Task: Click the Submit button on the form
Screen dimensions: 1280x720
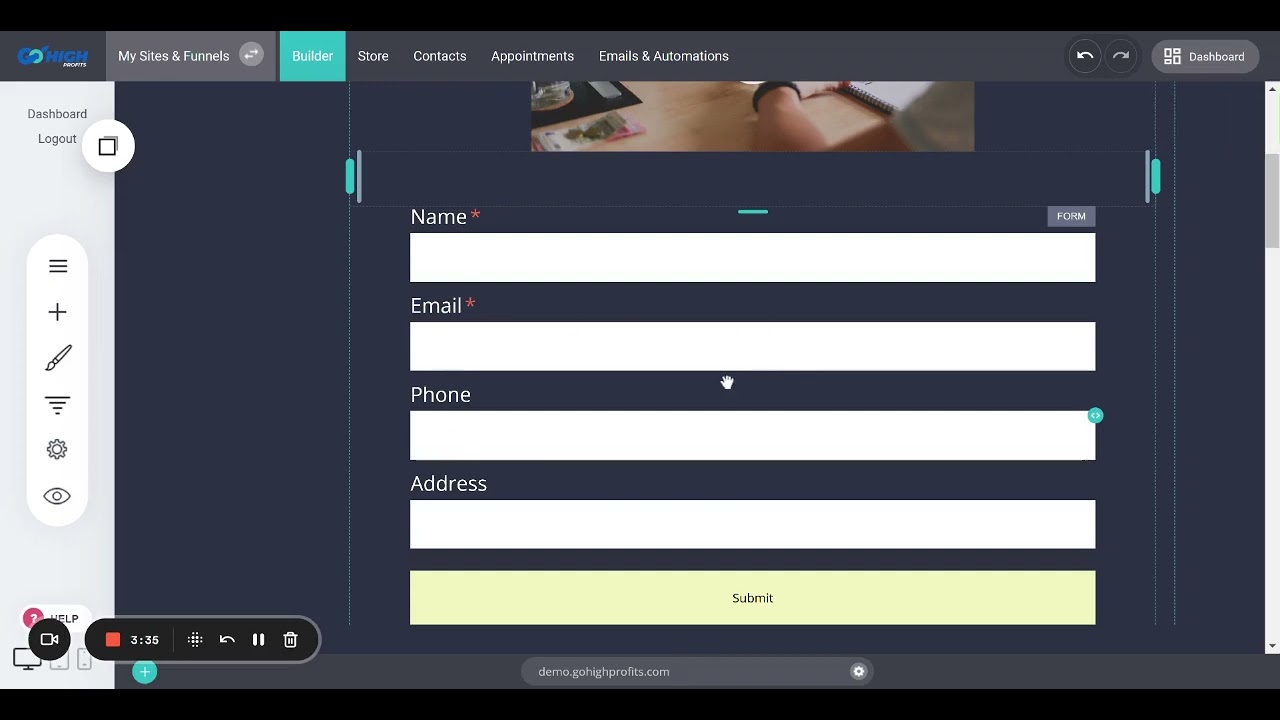Action: click(752, 598)
